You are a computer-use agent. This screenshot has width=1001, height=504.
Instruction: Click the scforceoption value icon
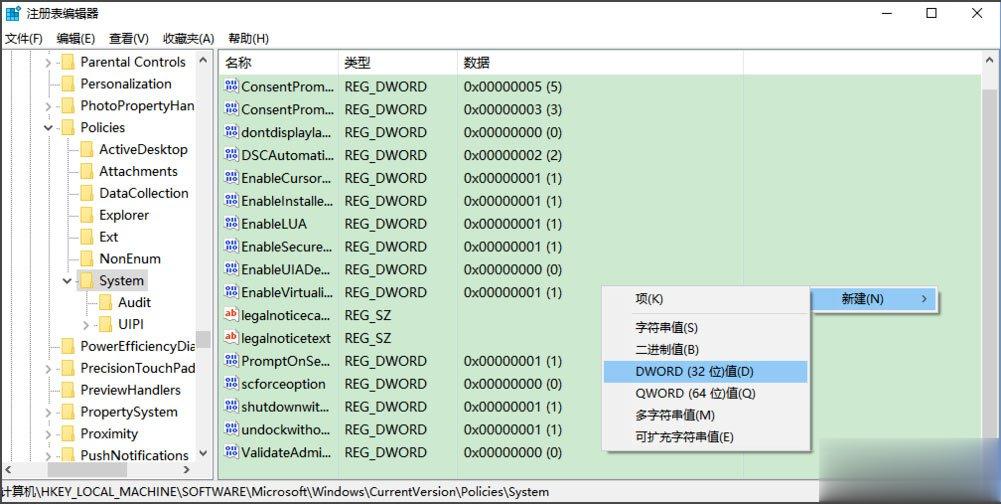(x=231, y=384)
